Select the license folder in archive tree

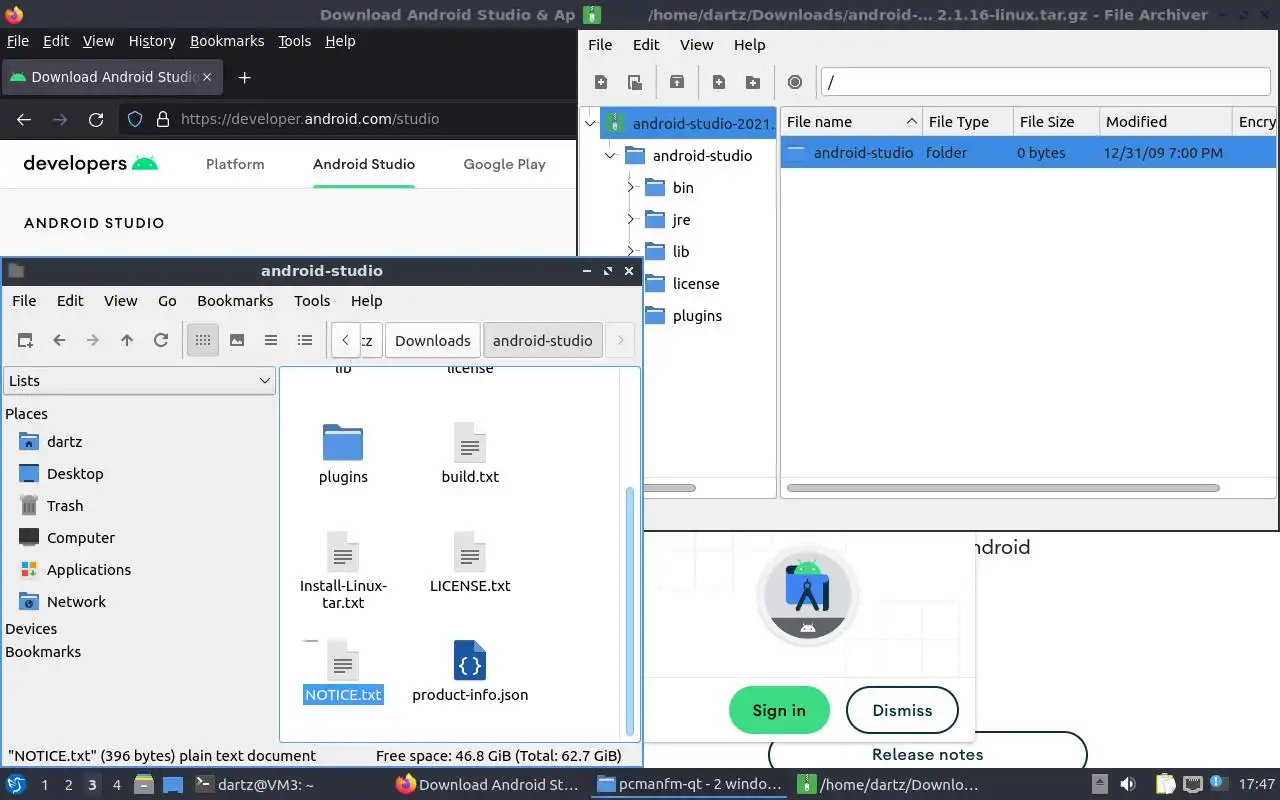pos(695,284)
